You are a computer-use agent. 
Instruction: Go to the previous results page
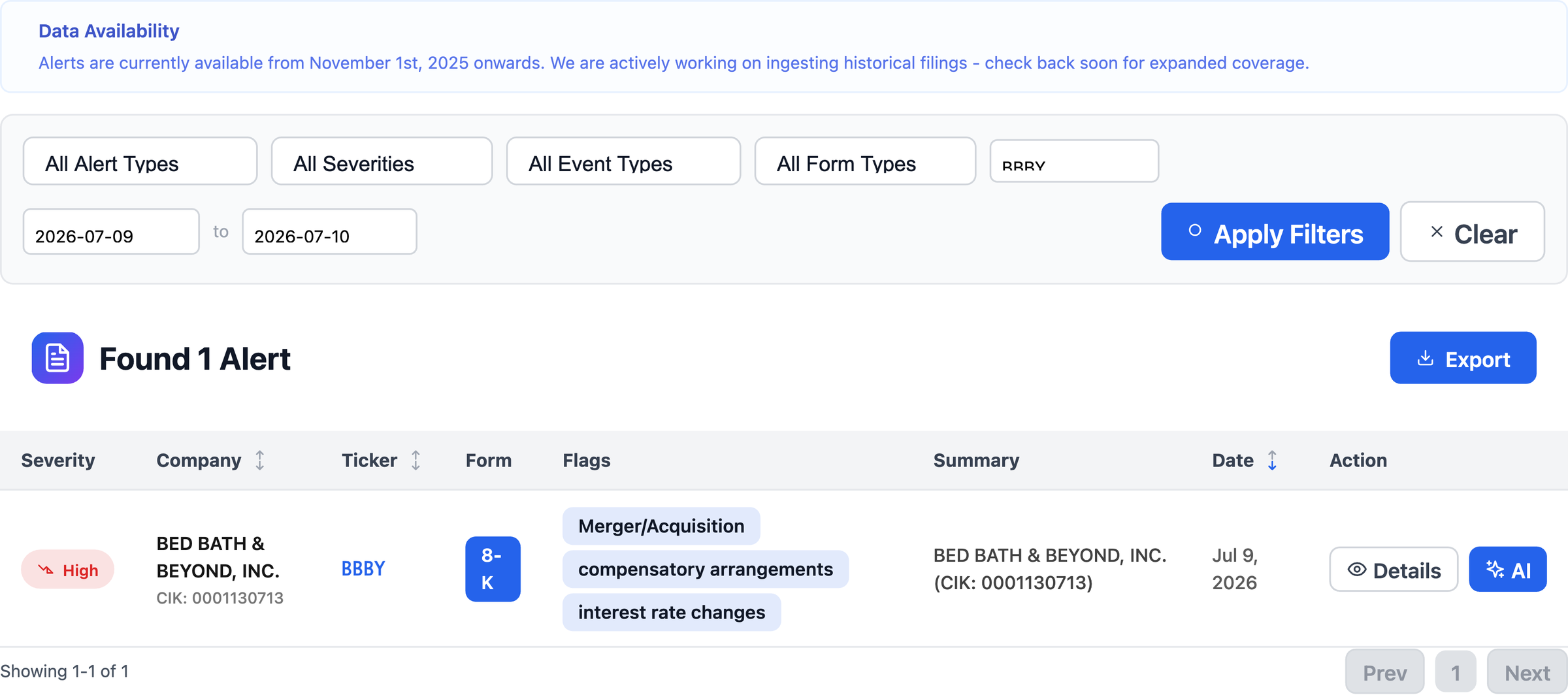[x=1385, y=672]
